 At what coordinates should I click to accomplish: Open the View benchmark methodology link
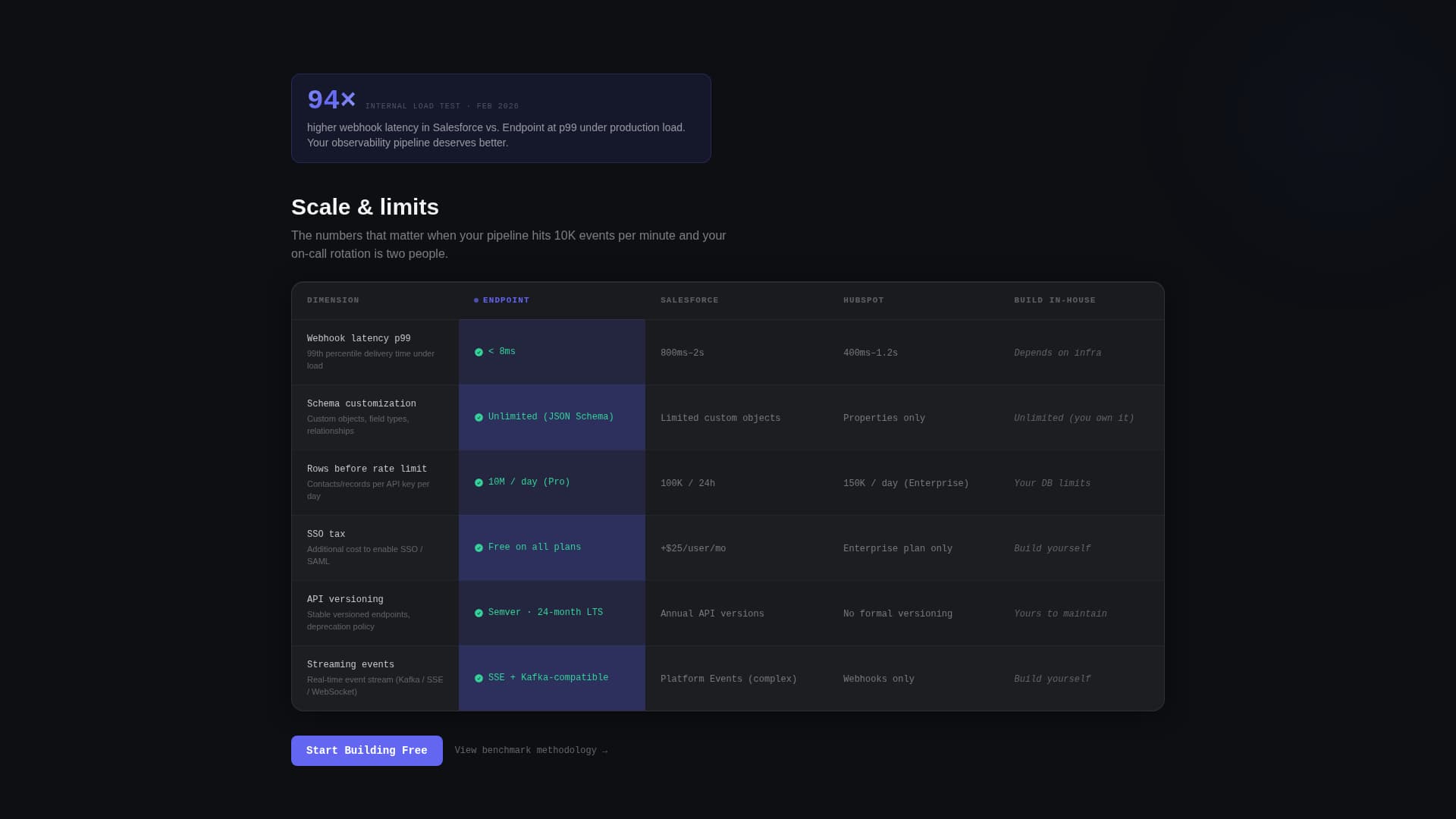[526, 750]
